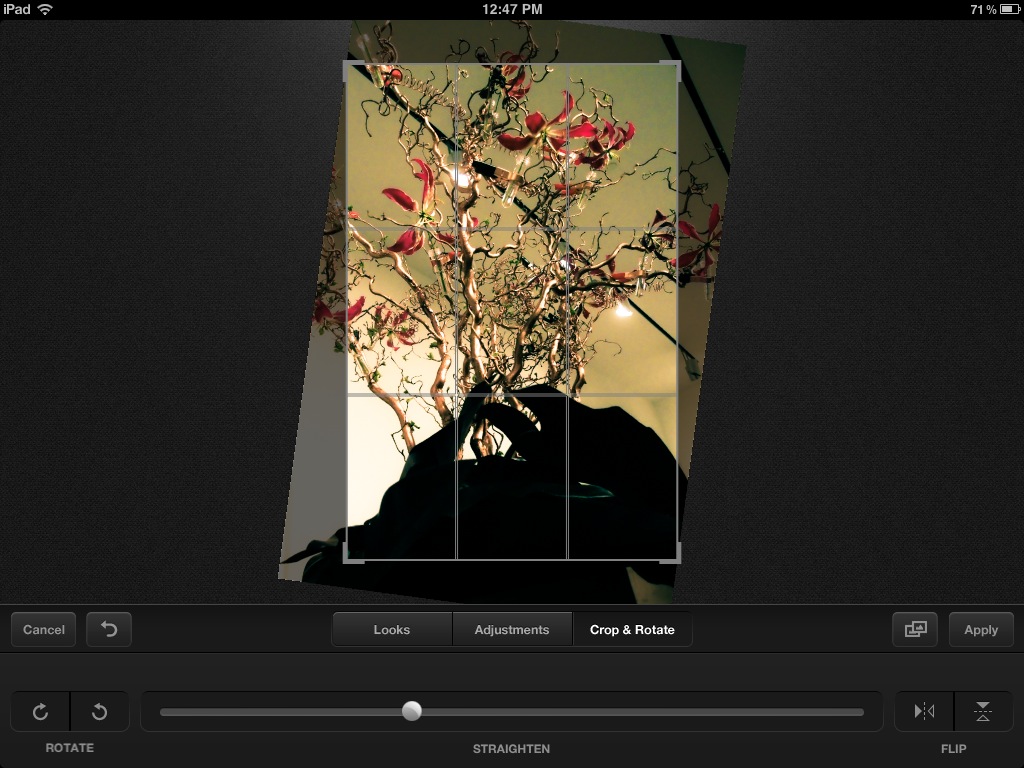The width and height of the screenshot is (1024, 768).
Task: Select the bottom-right crop corner handle
Action: [675, 556]
